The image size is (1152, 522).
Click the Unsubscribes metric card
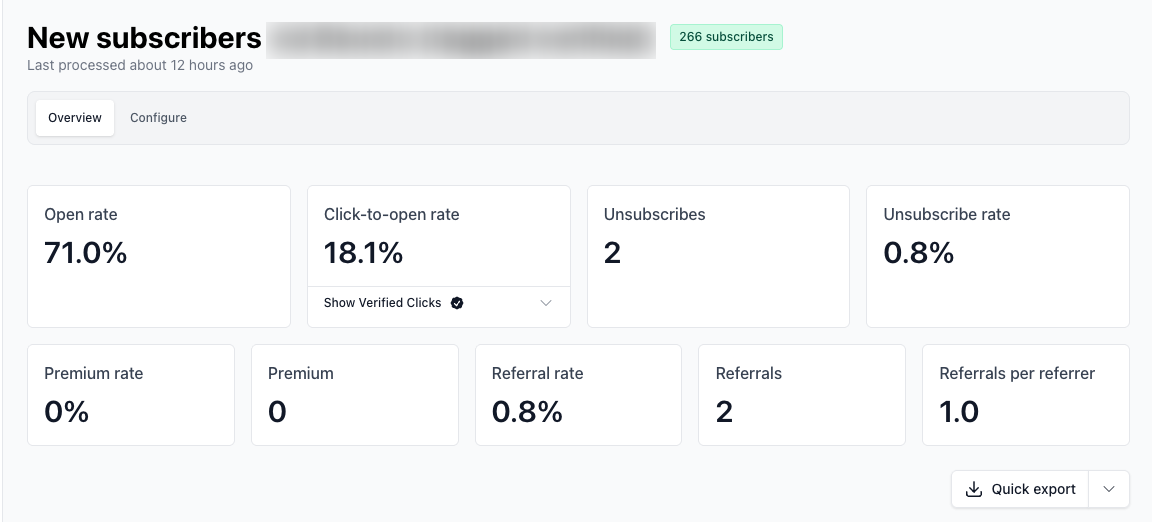718,257
